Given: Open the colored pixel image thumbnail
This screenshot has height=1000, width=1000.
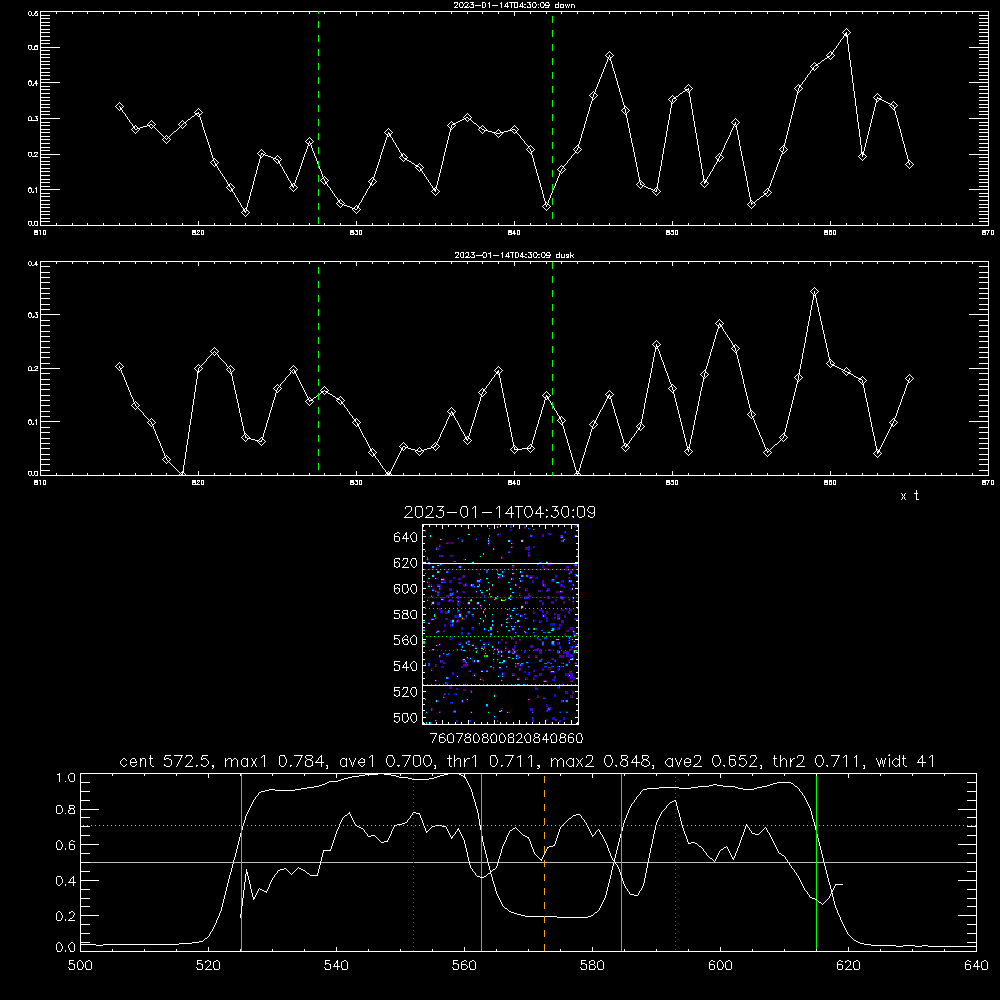Looking at the screenshot, I should 500,624.
